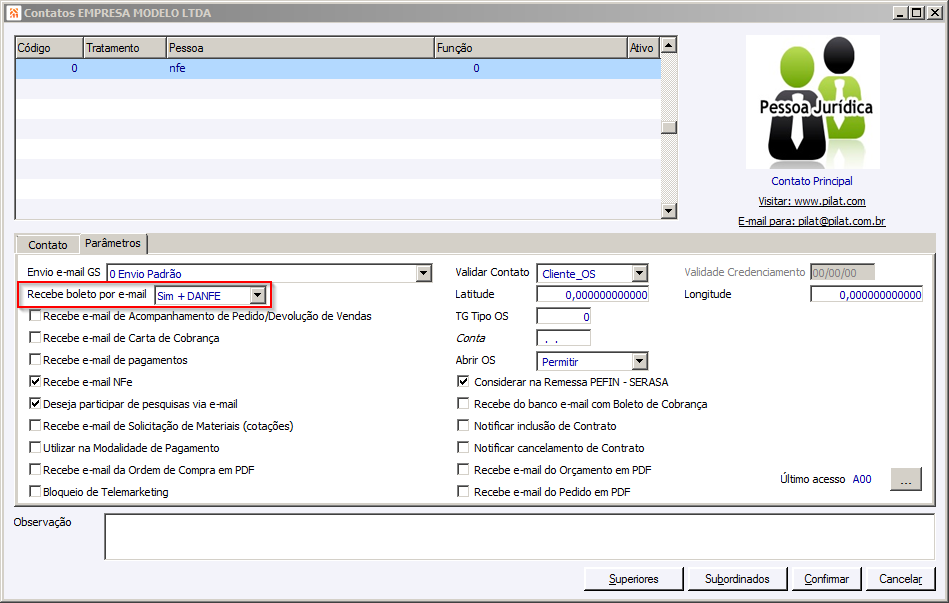Switch to the Contato tab
The width and height of the screenshot is (949, 603).
coord(47,245)
